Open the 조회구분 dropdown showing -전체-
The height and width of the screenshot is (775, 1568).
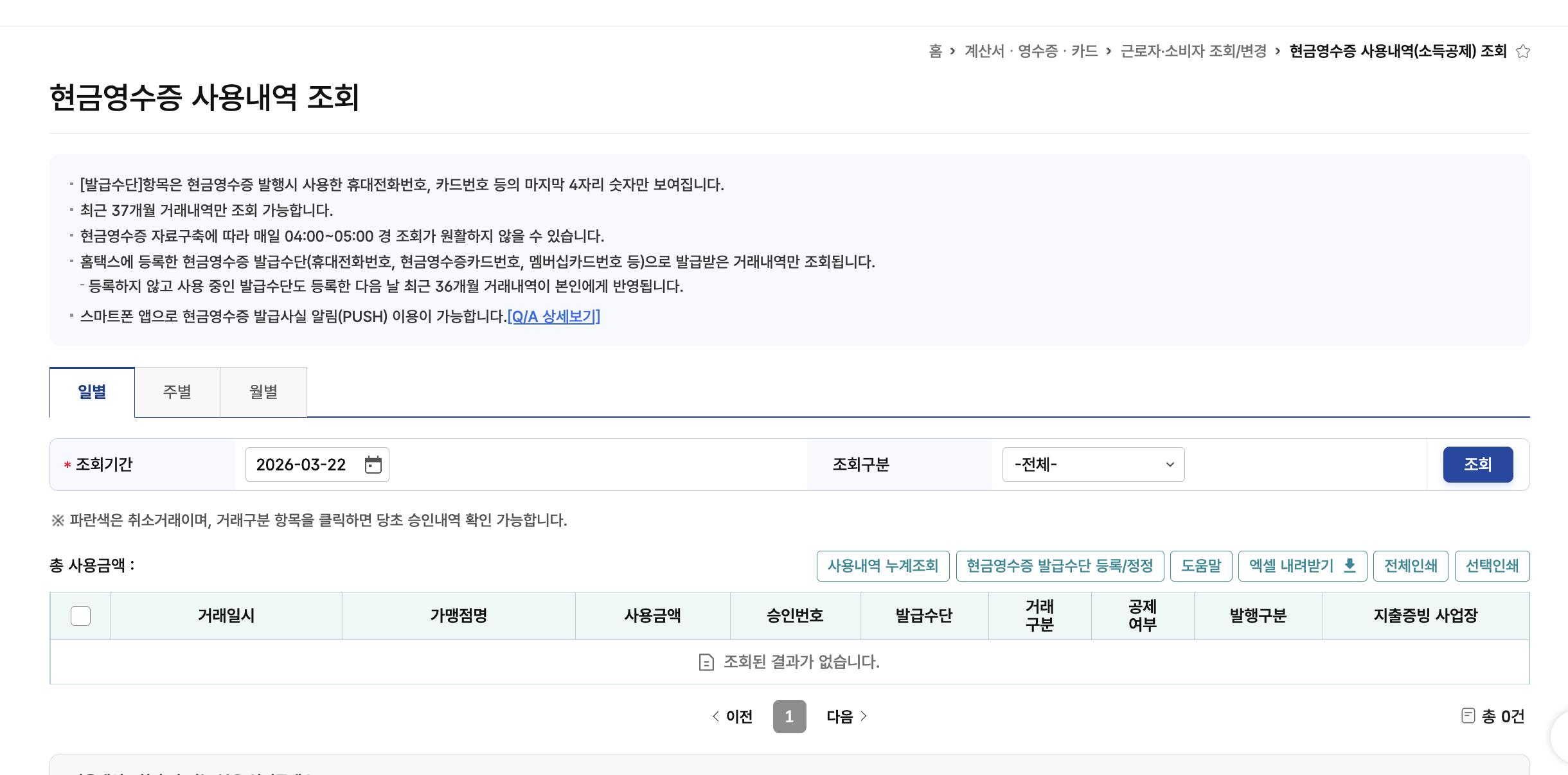click(x=1092, y=465)
